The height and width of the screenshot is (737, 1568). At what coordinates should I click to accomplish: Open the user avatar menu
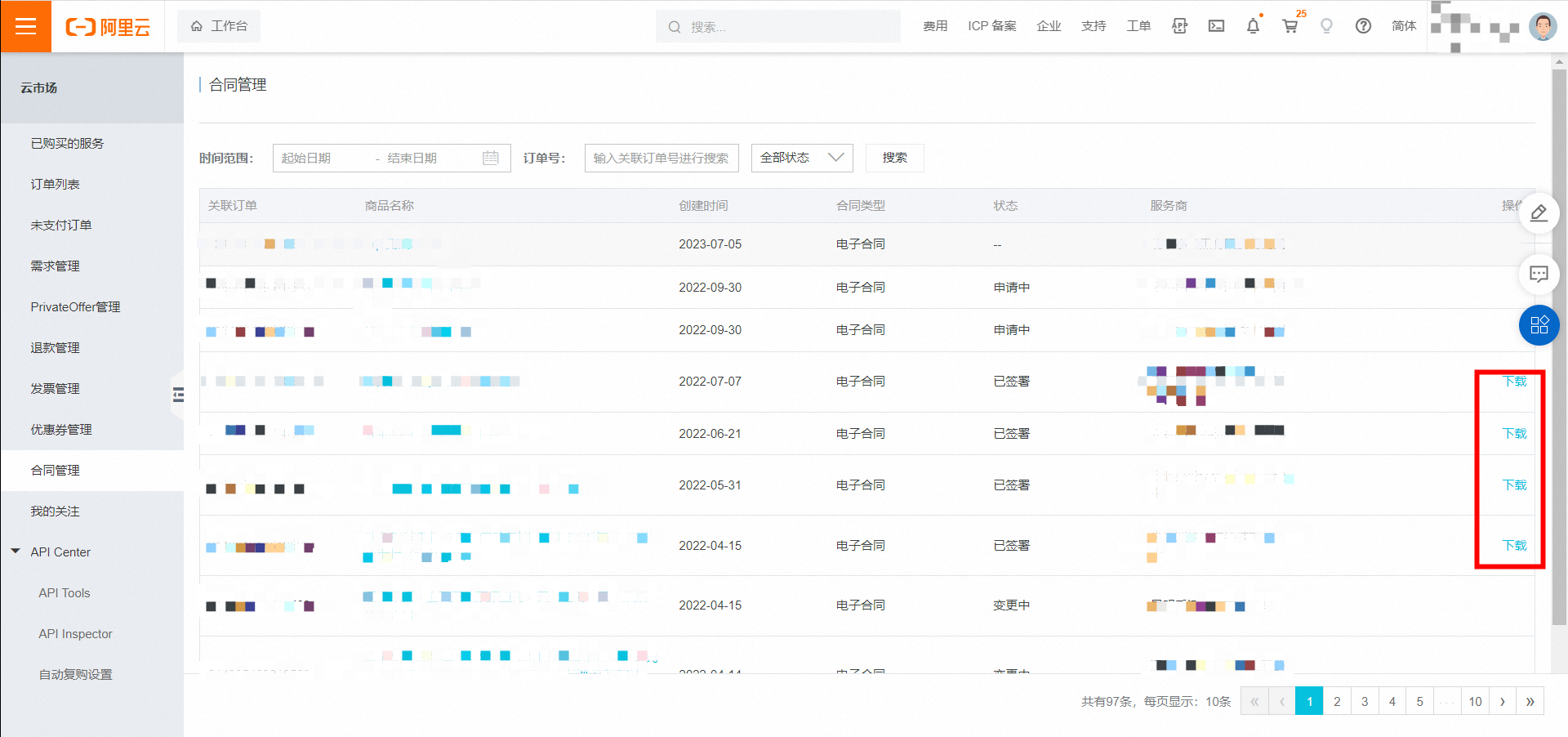pyautogui.click(x=1543, y=26)
